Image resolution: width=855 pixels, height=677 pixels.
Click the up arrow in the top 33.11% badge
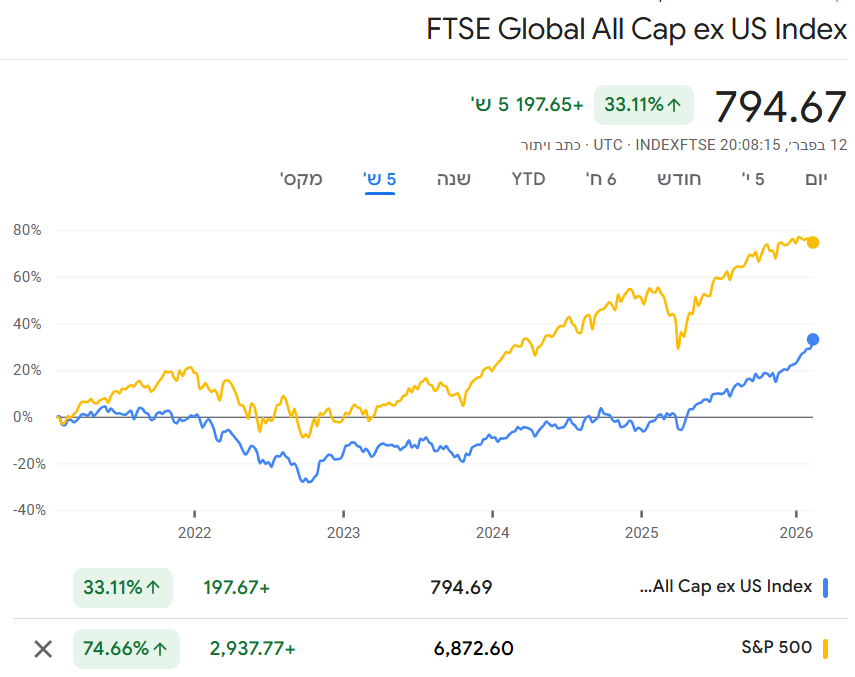click(675, 105)
